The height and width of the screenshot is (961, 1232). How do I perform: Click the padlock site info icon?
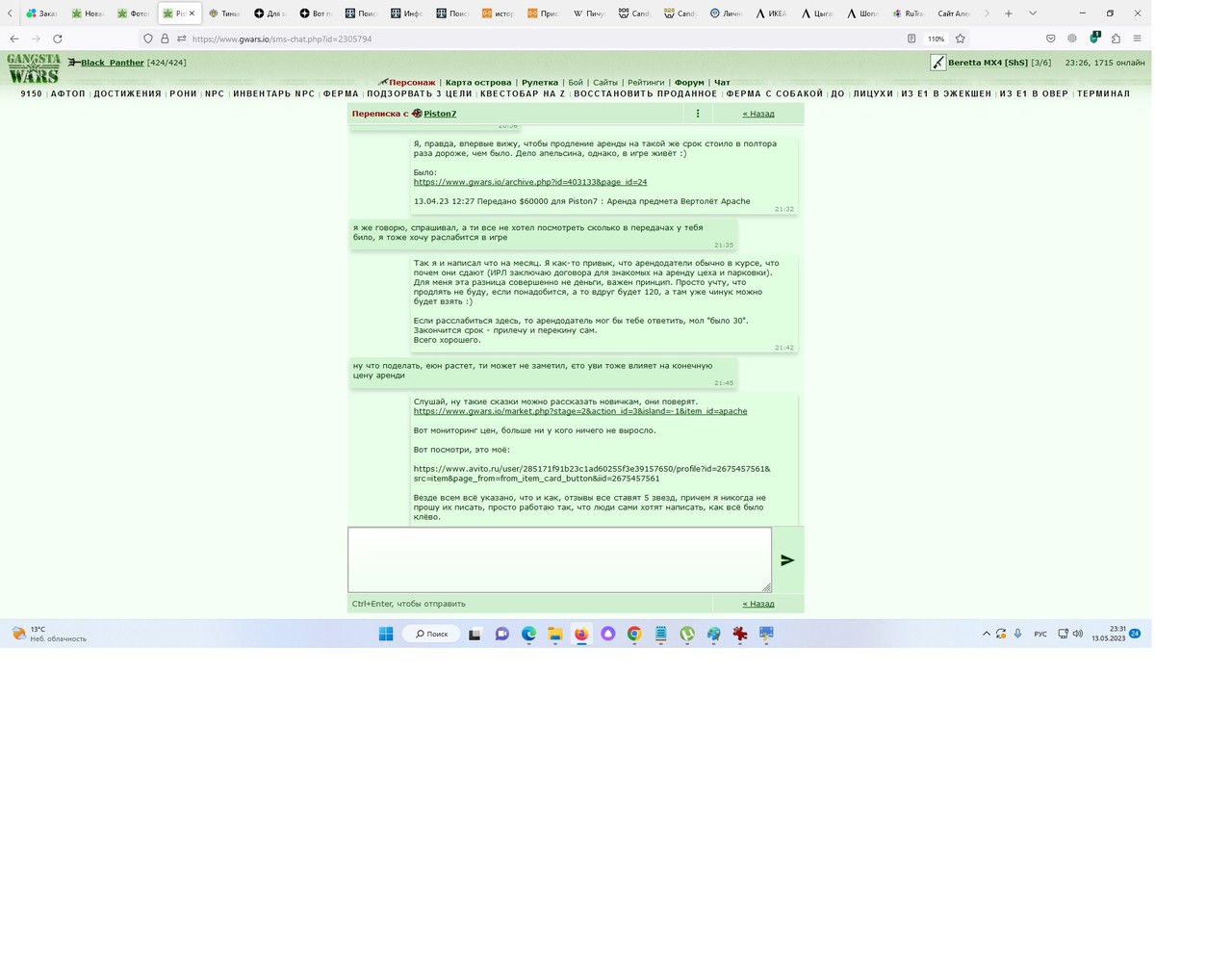click(x=165, y=39)
